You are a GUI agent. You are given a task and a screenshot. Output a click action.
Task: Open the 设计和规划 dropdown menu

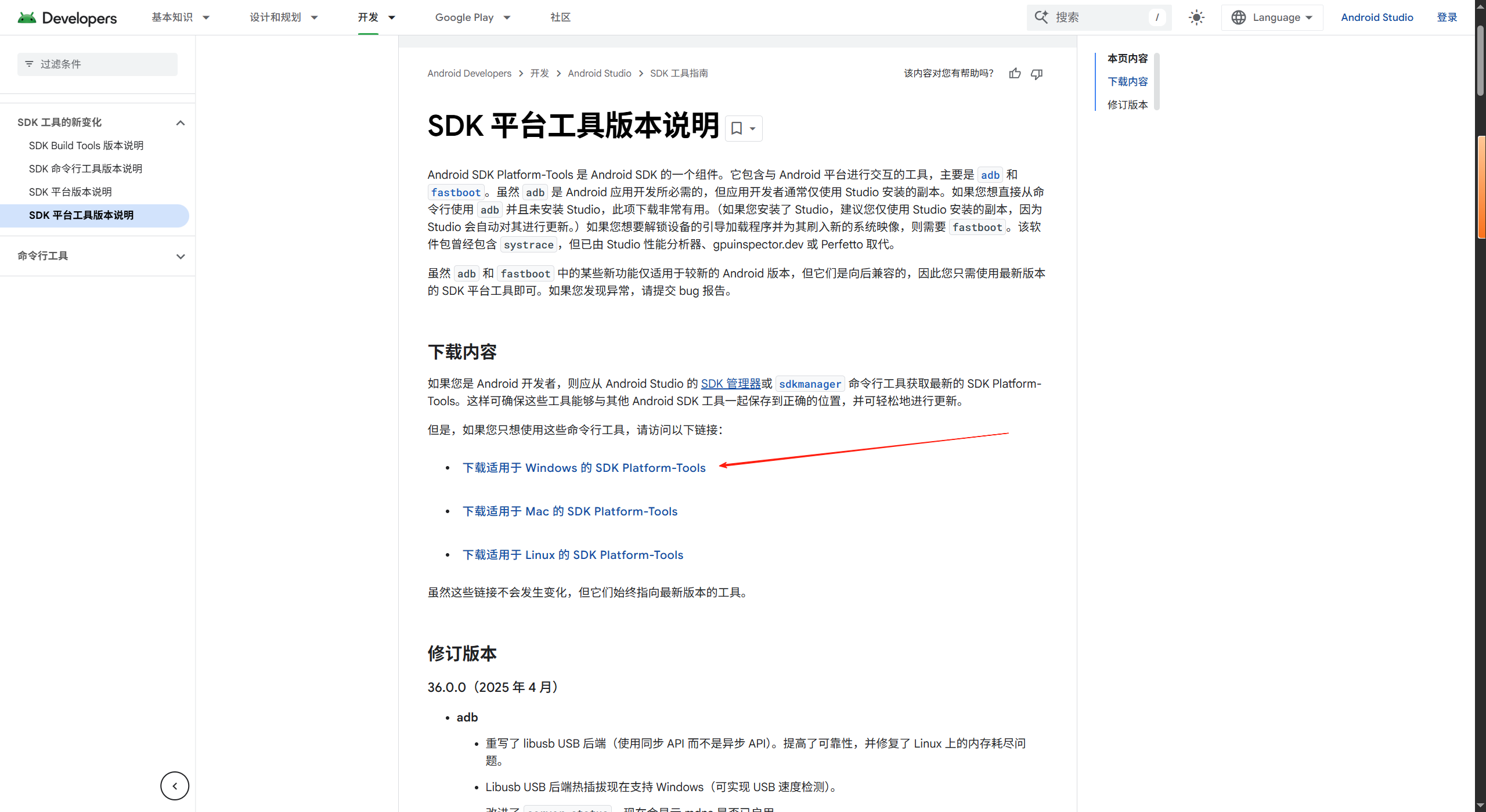284,17
